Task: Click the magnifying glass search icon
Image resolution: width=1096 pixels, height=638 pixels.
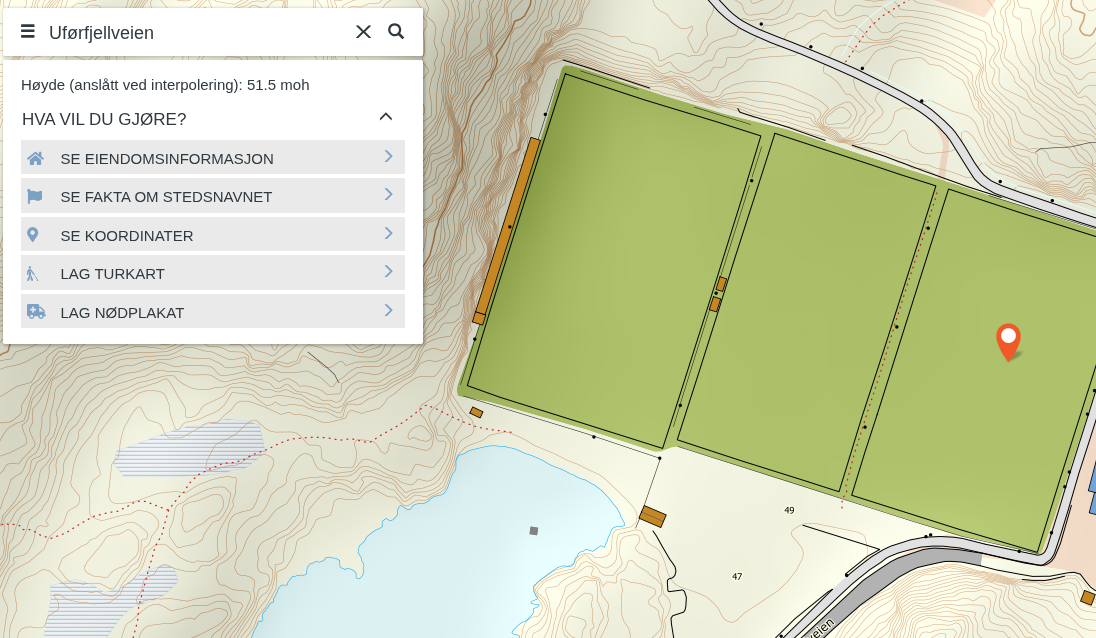Action: click(396, 31)
